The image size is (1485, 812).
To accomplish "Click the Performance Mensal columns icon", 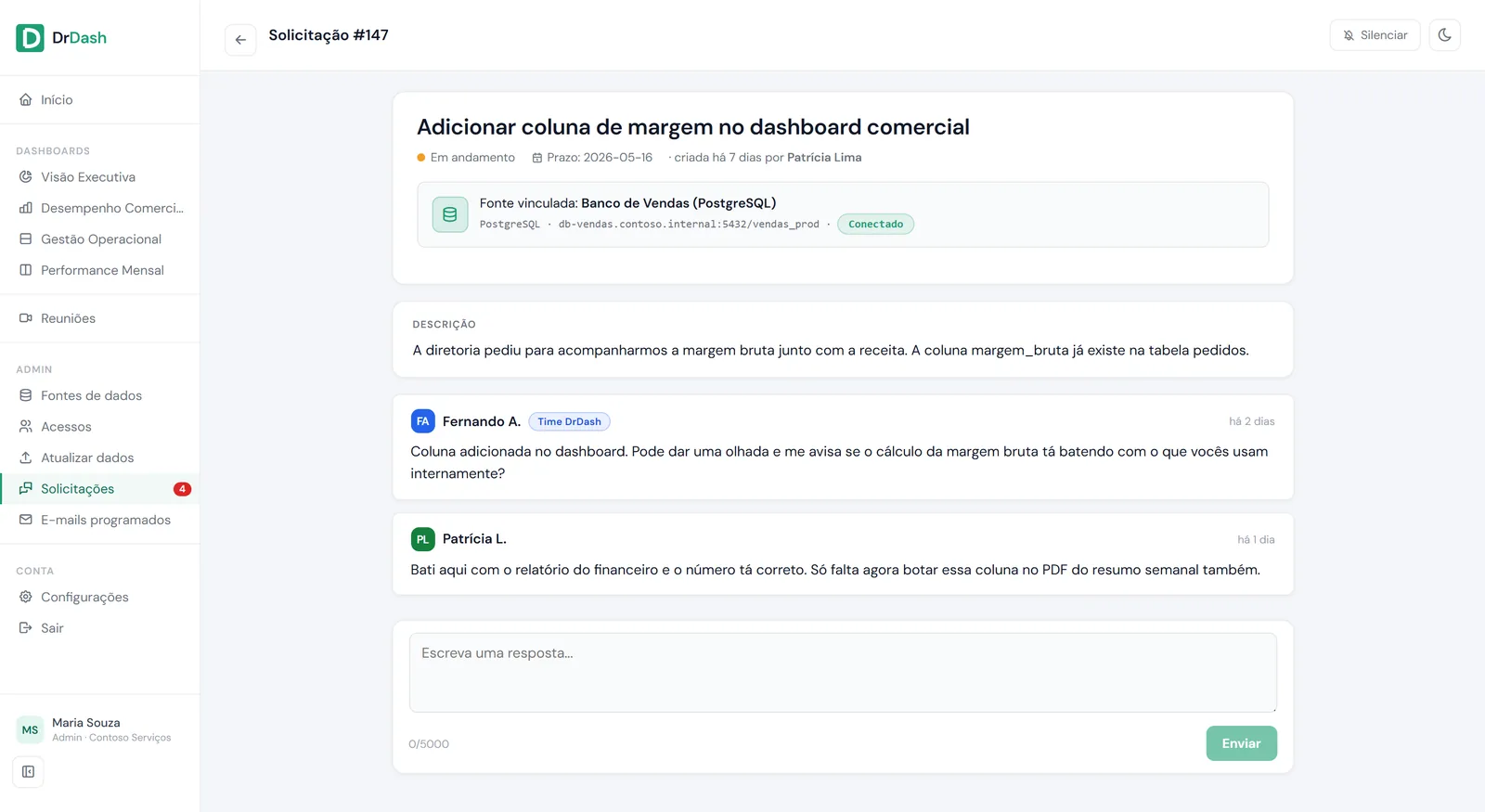I will (26, 270).
